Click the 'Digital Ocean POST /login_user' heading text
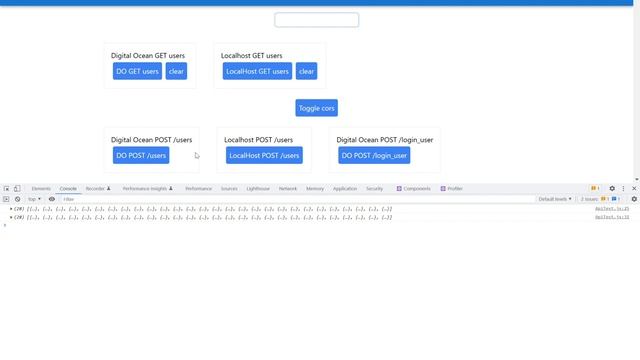The width and height of the screenshot is (640, 360). click(x=384, y=140)
